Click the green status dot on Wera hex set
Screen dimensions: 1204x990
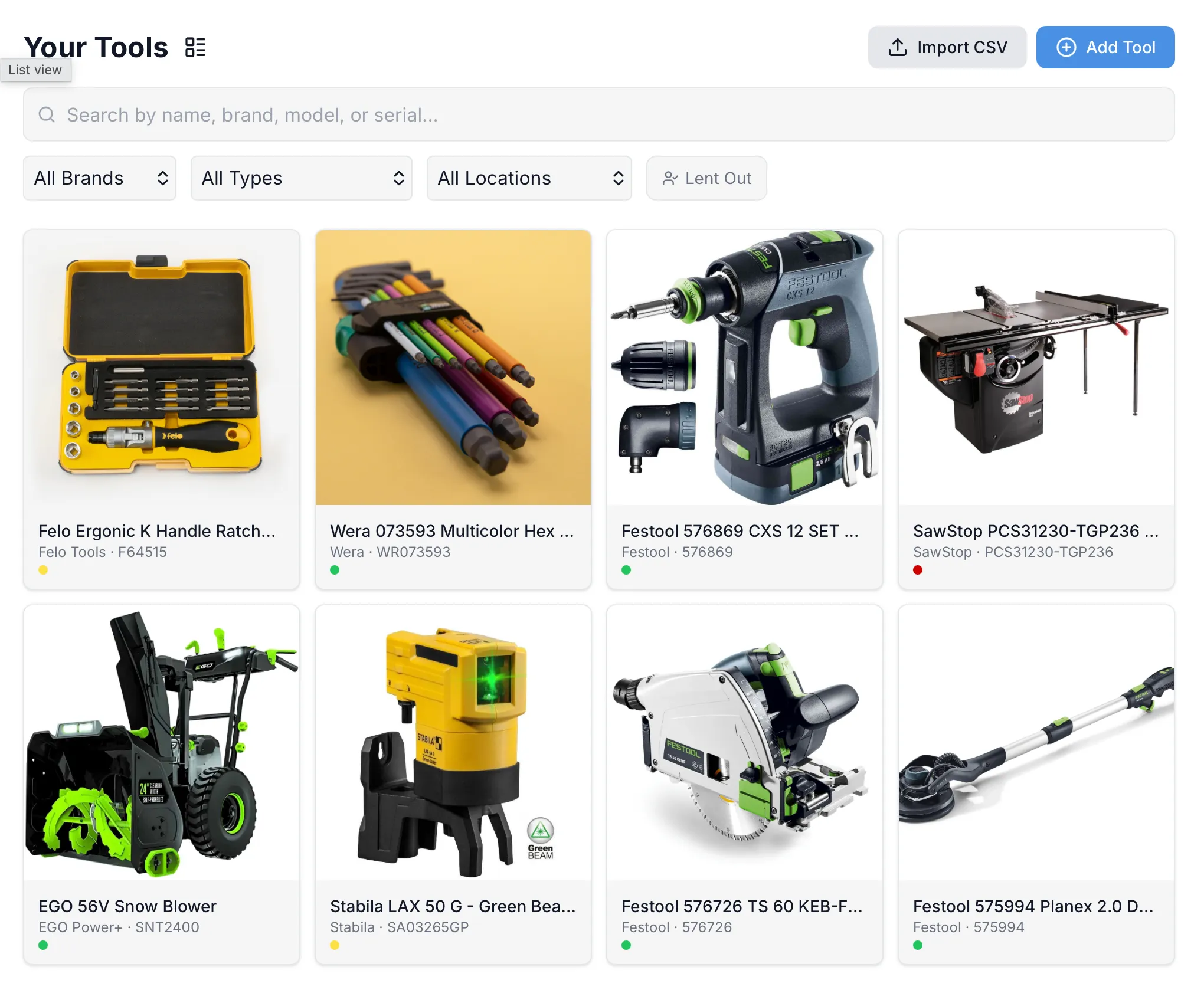click(335, 570)
